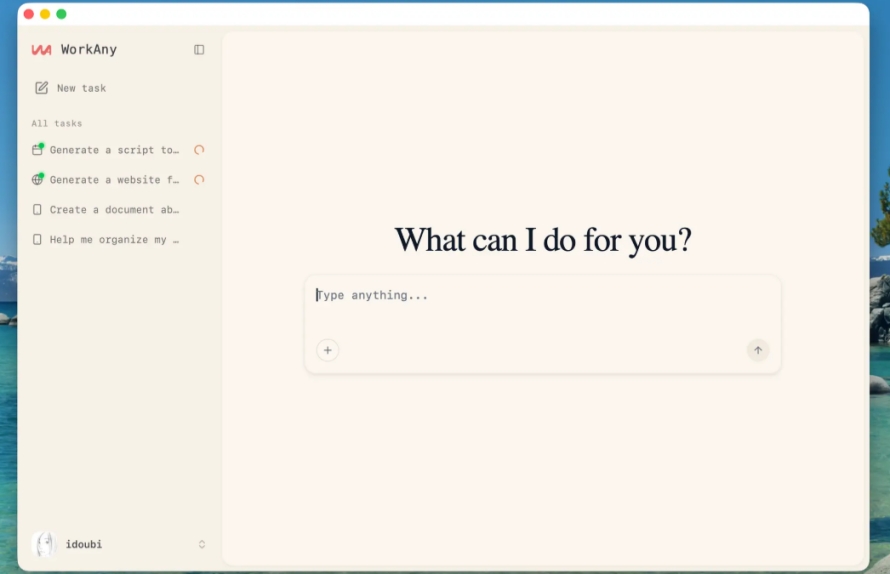Collapse sidebar with the panel toggle icon
Screen dimensions: 890x574
tap(199, 50)
